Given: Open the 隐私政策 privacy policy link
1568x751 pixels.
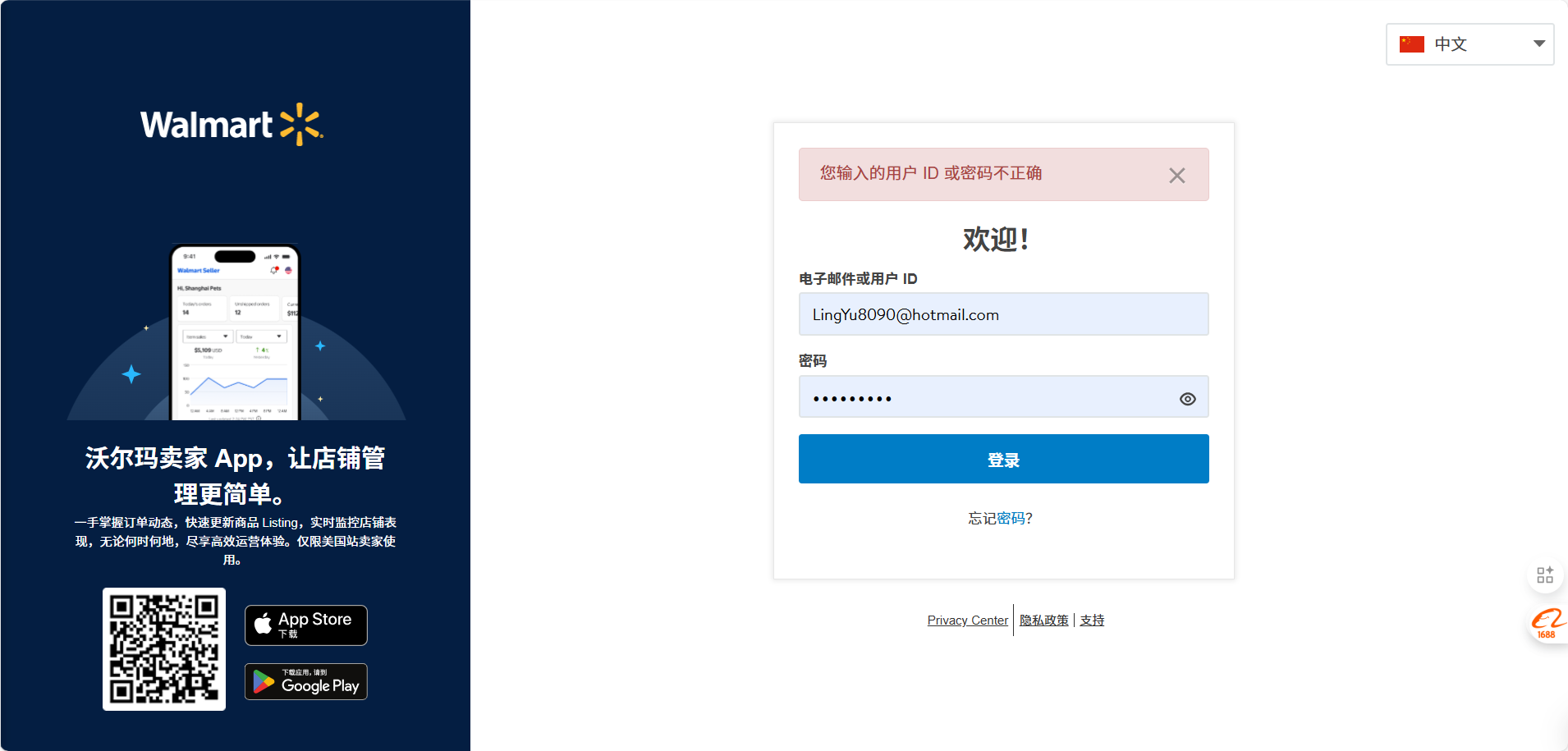Looking at the screenshot, I should (1043, 620).
